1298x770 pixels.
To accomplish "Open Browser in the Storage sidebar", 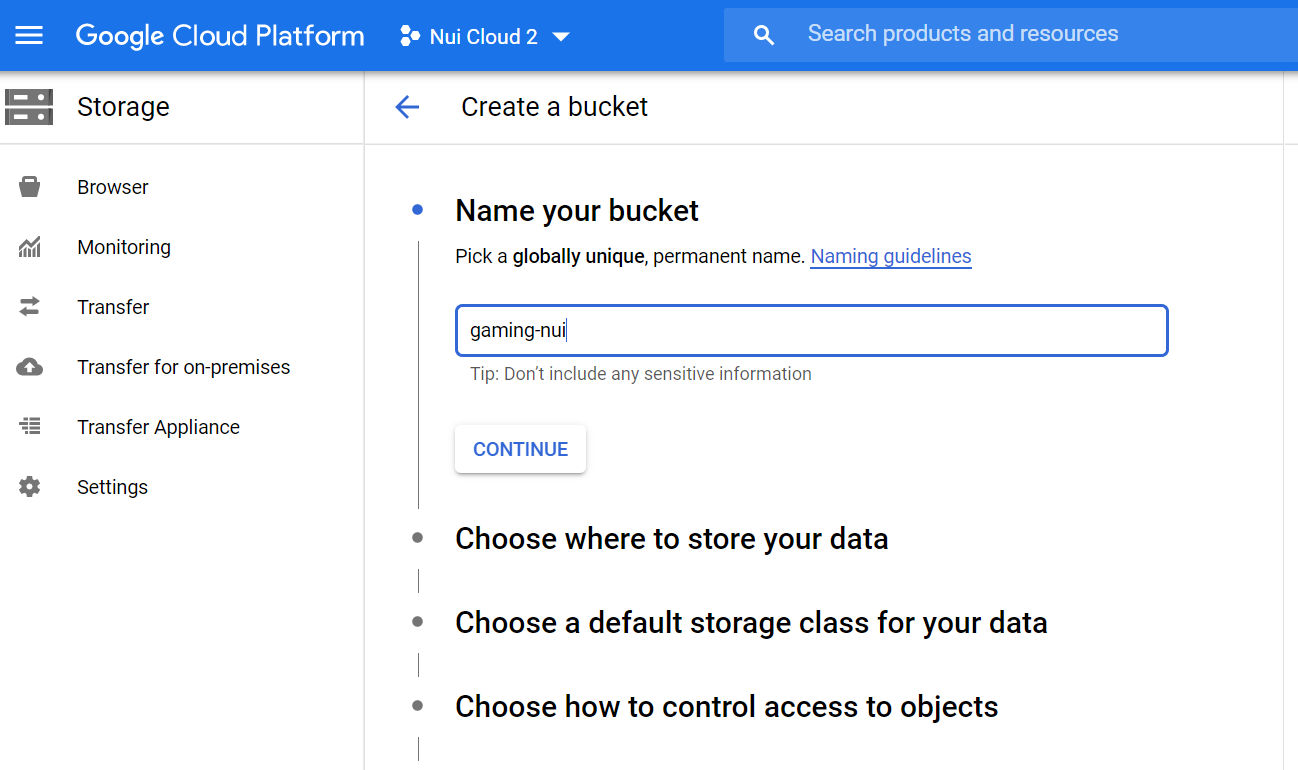I will tap(113, 187).
